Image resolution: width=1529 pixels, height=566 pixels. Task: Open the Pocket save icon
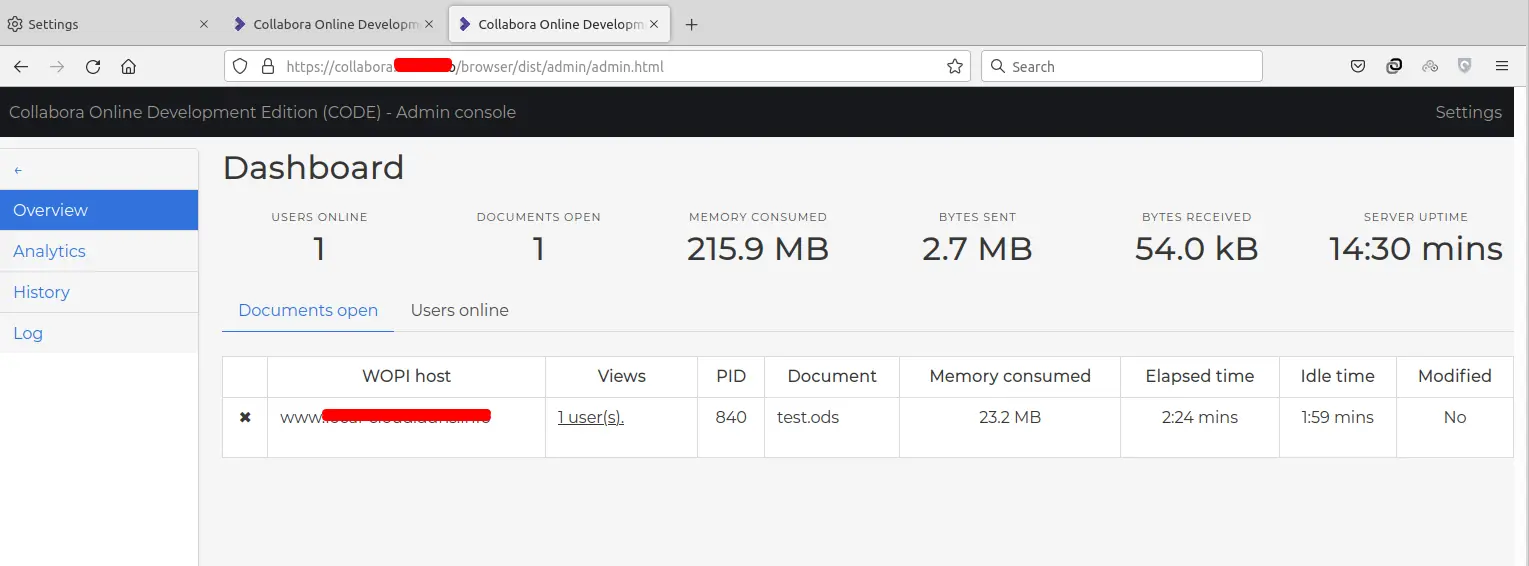click(x=1358, y=67)
